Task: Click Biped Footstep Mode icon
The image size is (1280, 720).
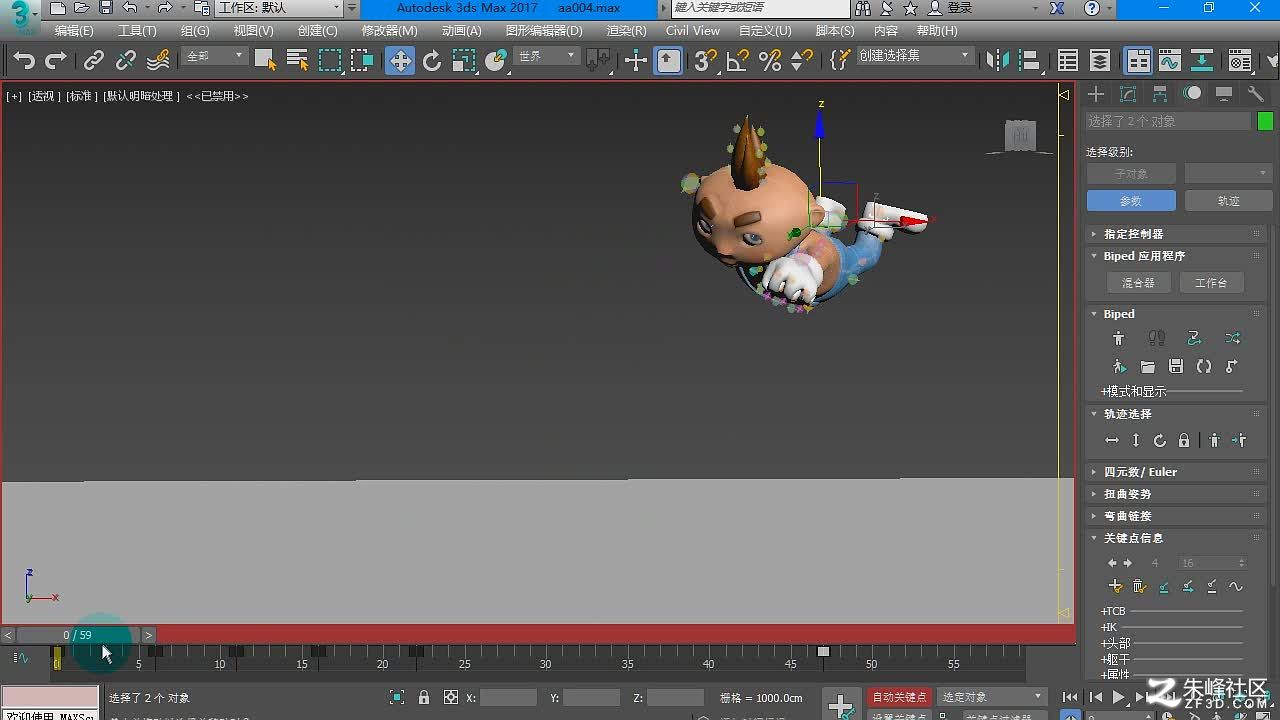Action: pos(1157,339)
